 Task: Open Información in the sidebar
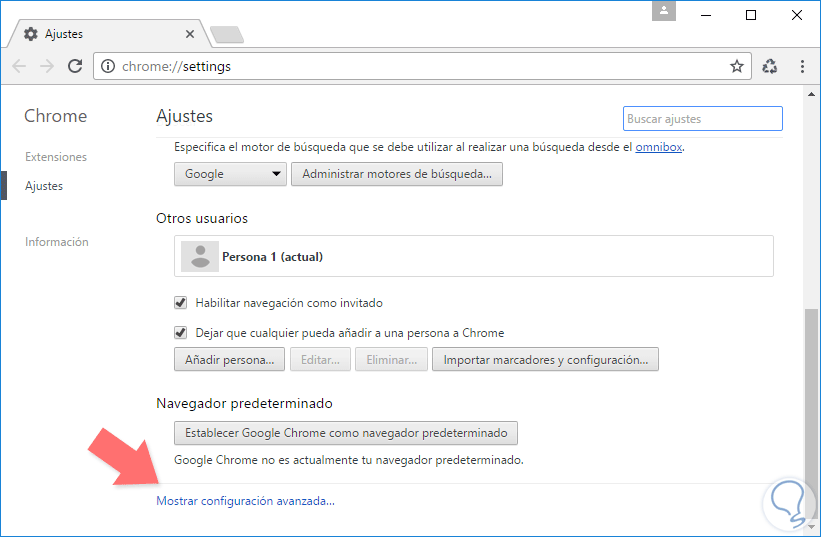tap(57, 242)
